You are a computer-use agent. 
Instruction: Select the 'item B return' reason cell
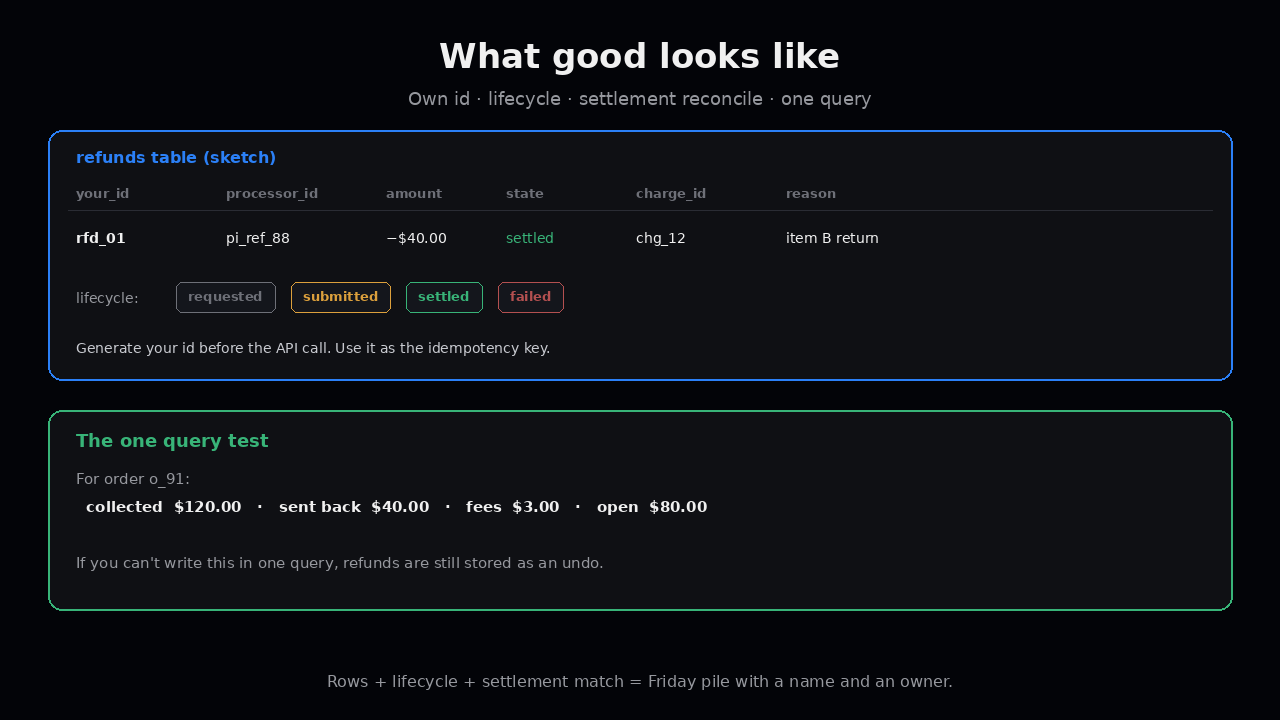pos(832,238)
